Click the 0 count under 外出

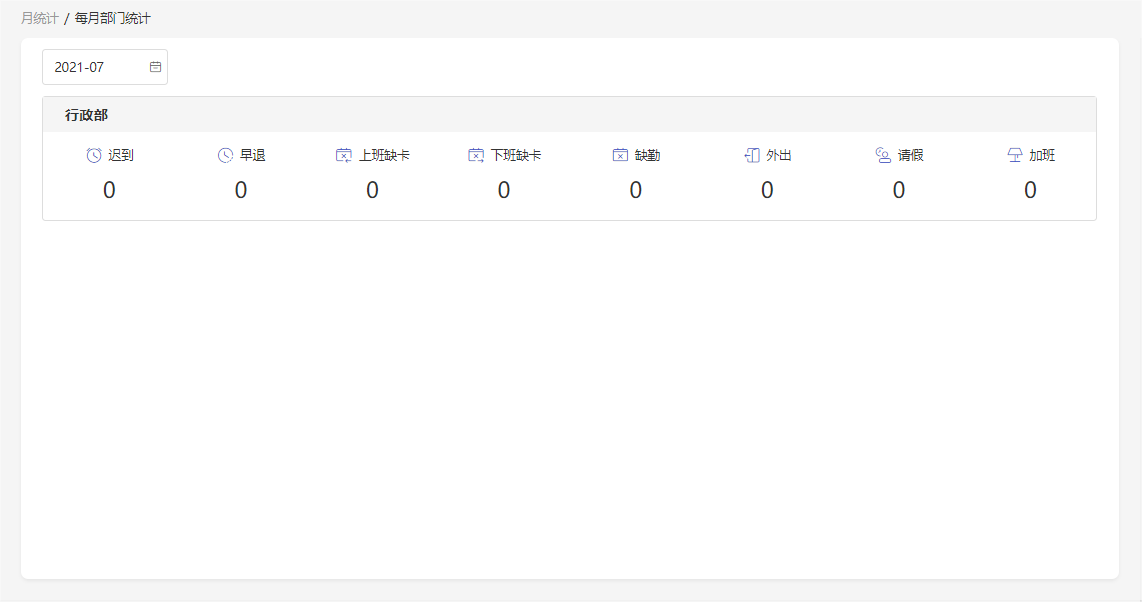767,190
